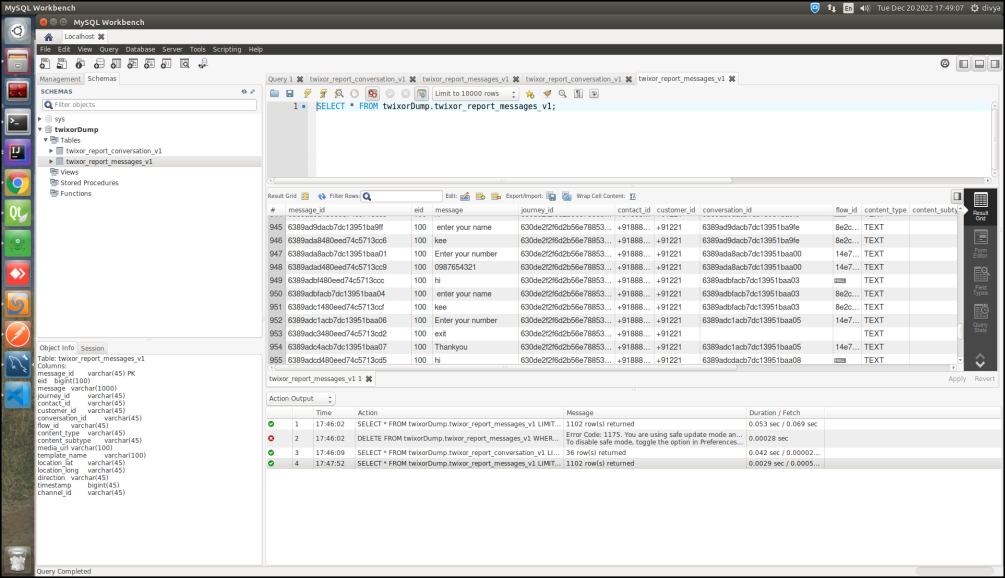Viewport: 1005px width, 578px height.
Task: Toggle right sidebar visibility in top-right
Action: click(995, 63)
